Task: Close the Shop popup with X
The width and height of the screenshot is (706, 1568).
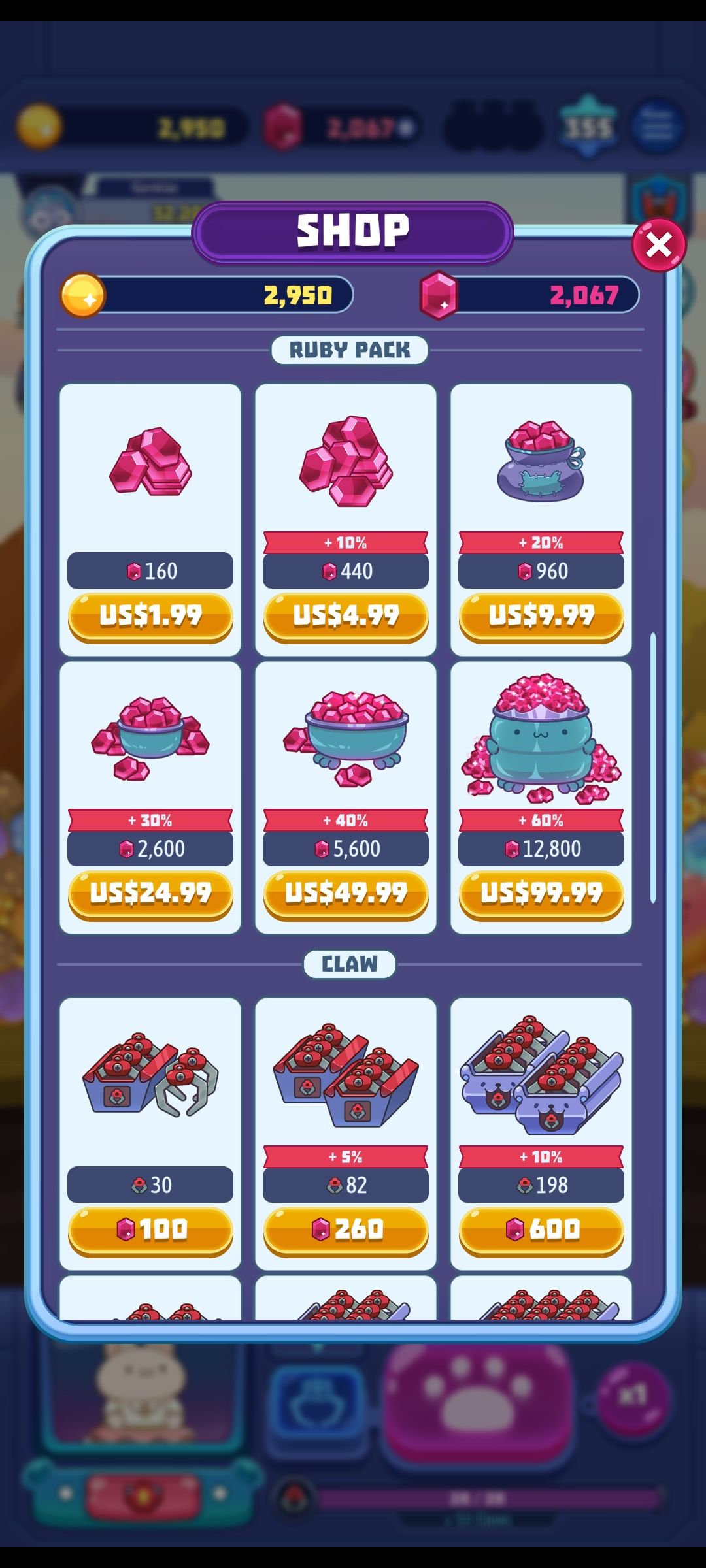Action: point(658,245)
